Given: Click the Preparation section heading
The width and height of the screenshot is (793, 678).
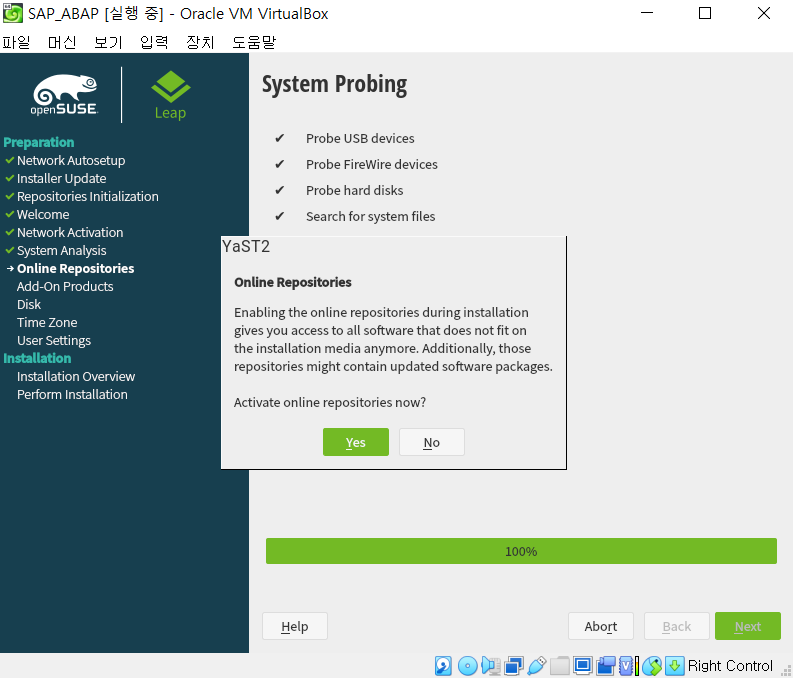Looking at the screenshot, I should pos(39,142).
